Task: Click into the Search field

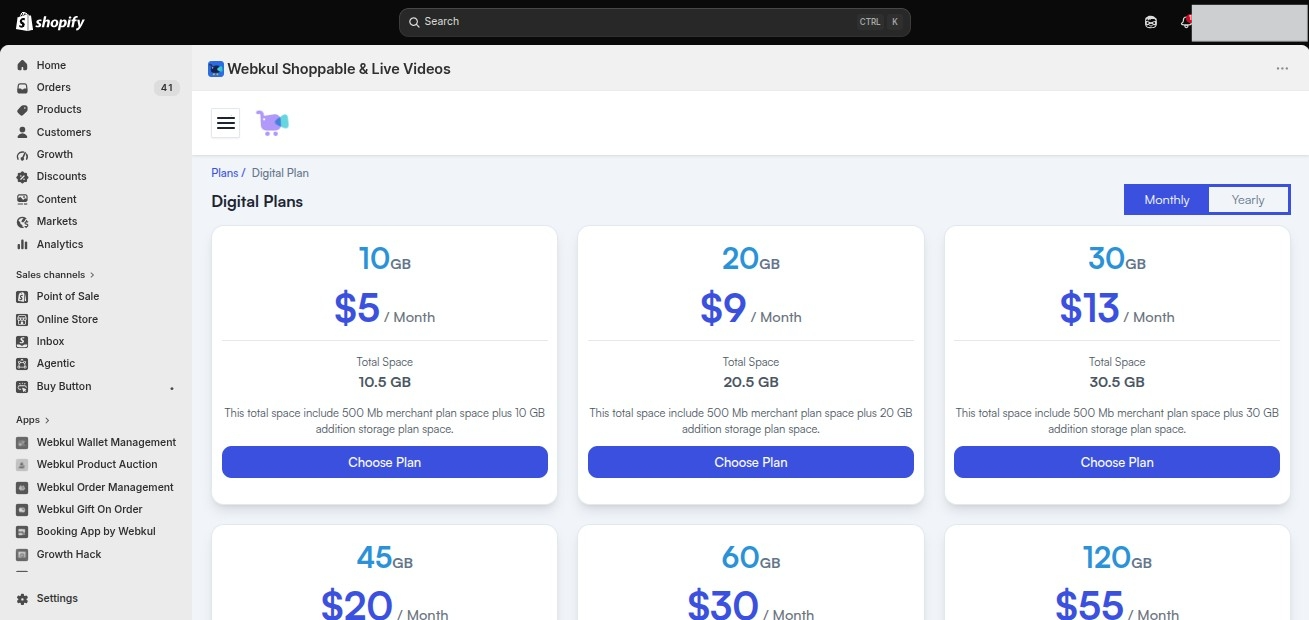Action: coord(654,22)
